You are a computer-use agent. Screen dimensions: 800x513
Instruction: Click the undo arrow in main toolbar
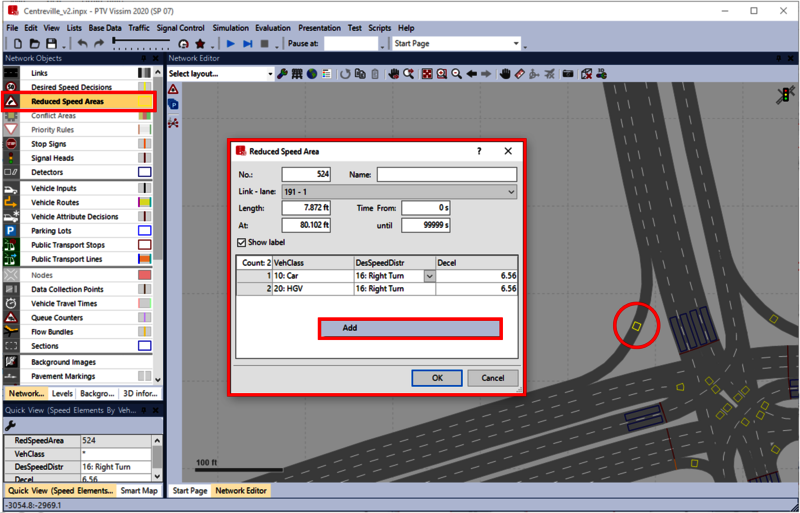click(x=82, y=44)
